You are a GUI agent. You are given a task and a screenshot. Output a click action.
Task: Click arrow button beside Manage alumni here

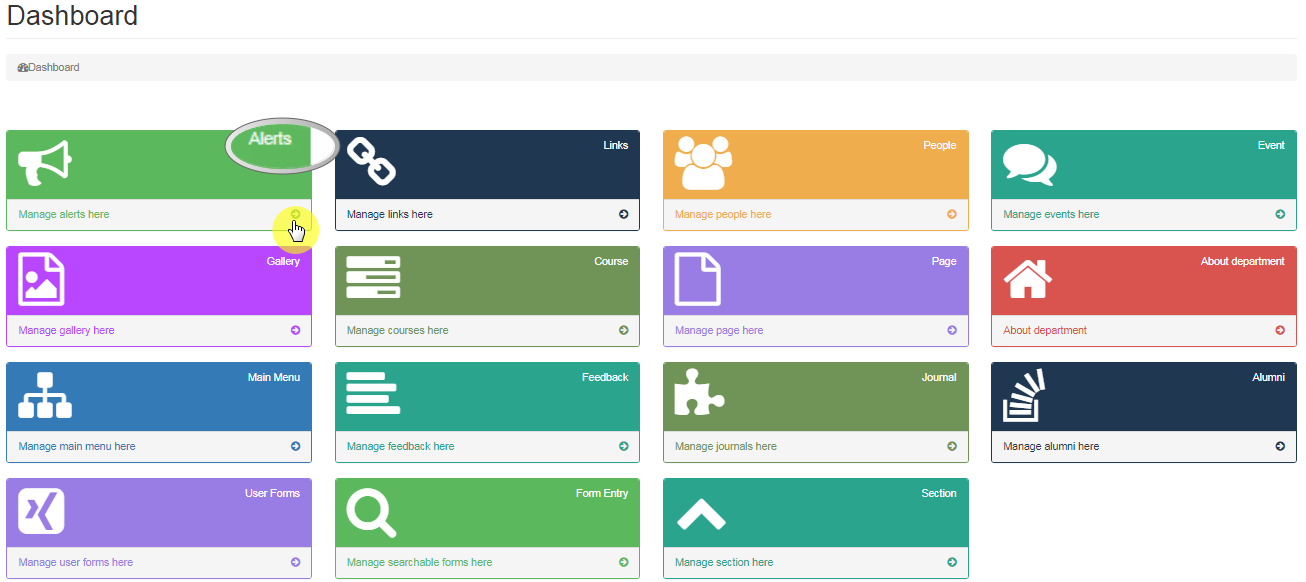[x=1280, y=446]
